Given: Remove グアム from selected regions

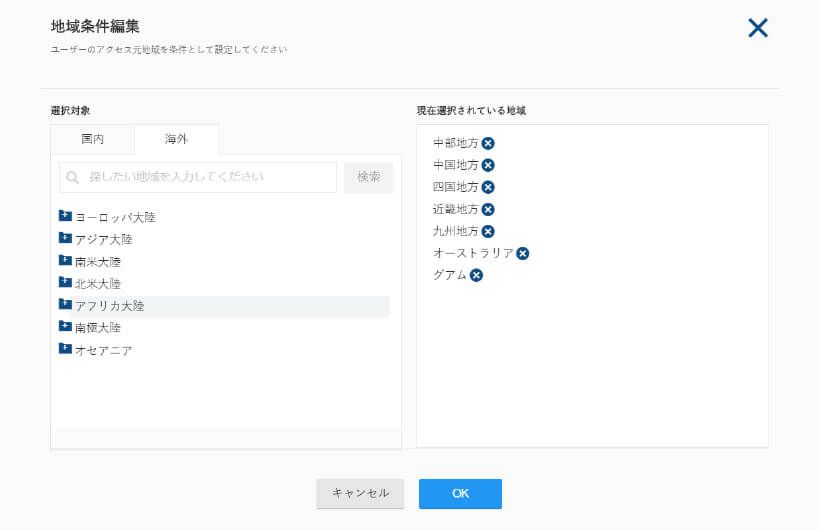Looking at the screenshot, I should 476,276.
